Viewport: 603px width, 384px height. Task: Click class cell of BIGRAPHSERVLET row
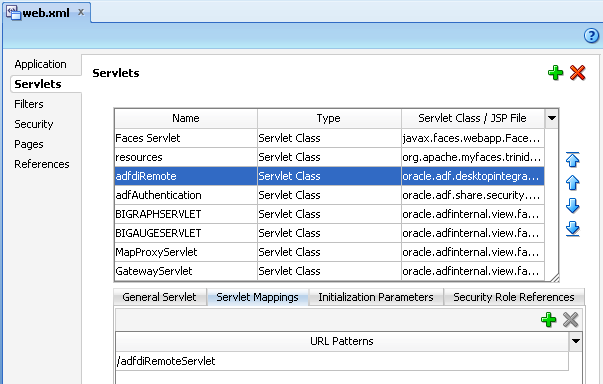coord(473,214)
